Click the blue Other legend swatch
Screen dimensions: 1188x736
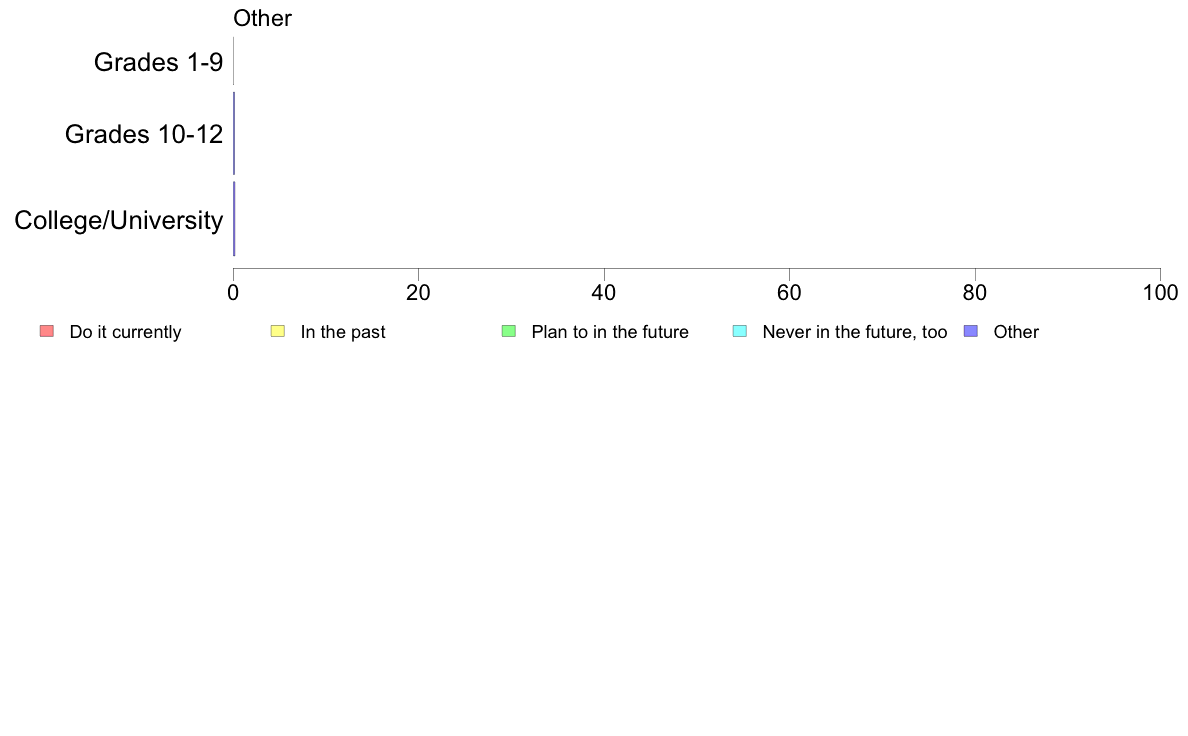pyautogui.click(x=971, y=331)
